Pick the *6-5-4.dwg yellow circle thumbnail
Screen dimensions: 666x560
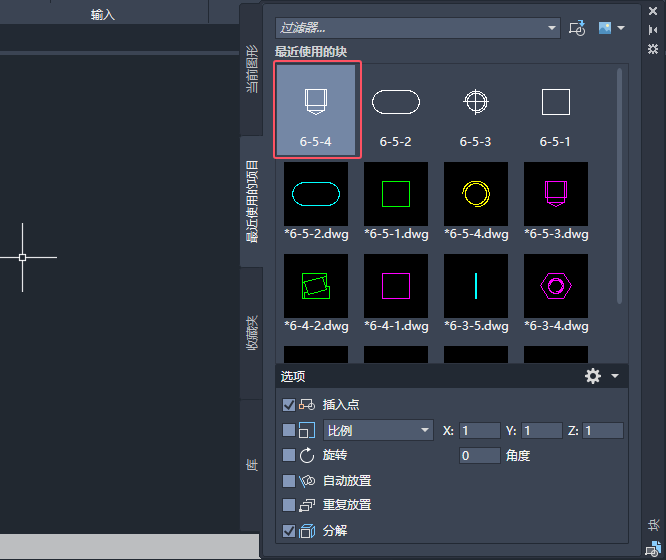click(x=476, y=201)
